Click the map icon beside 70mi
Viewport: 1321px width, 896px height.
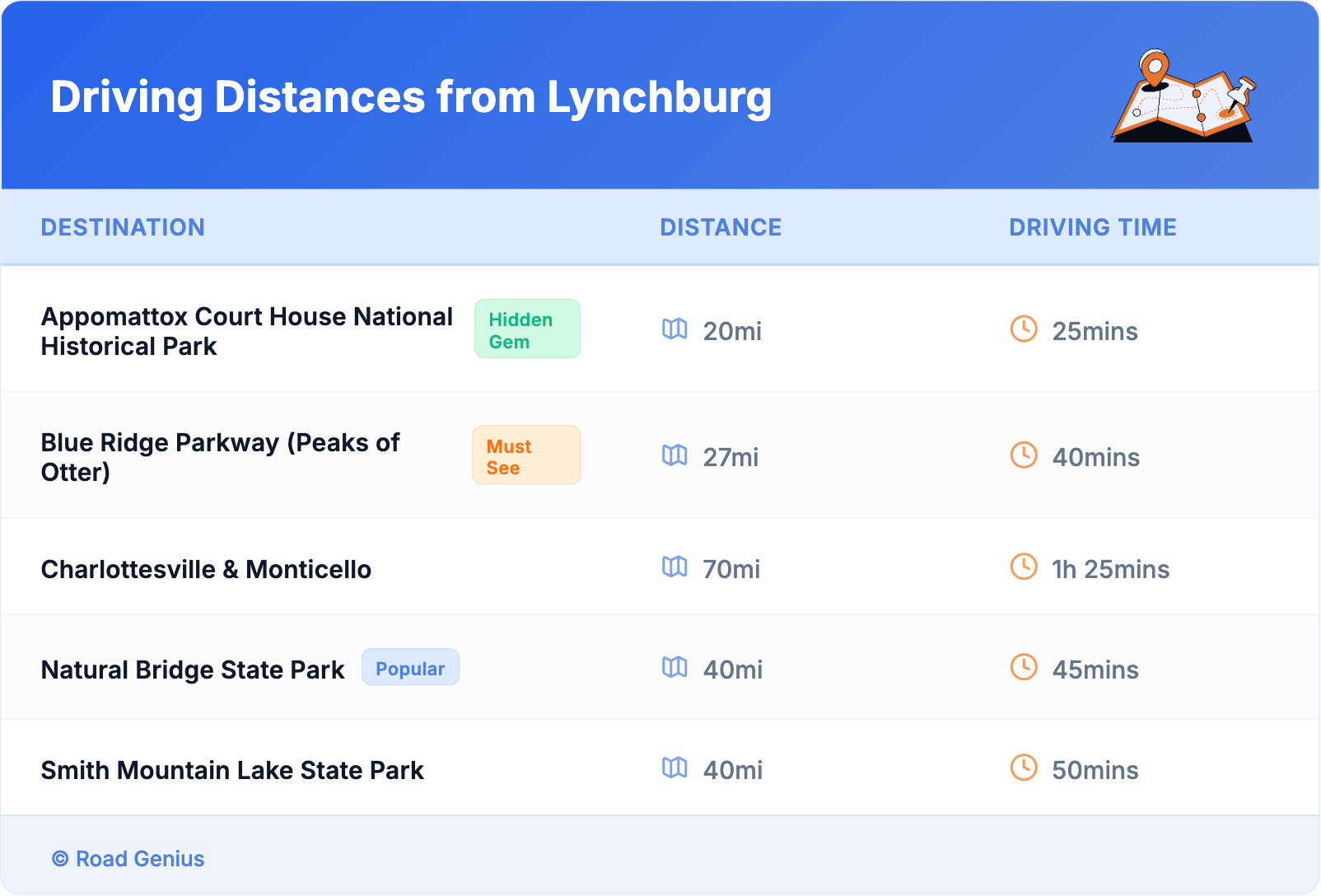(675, 567)
